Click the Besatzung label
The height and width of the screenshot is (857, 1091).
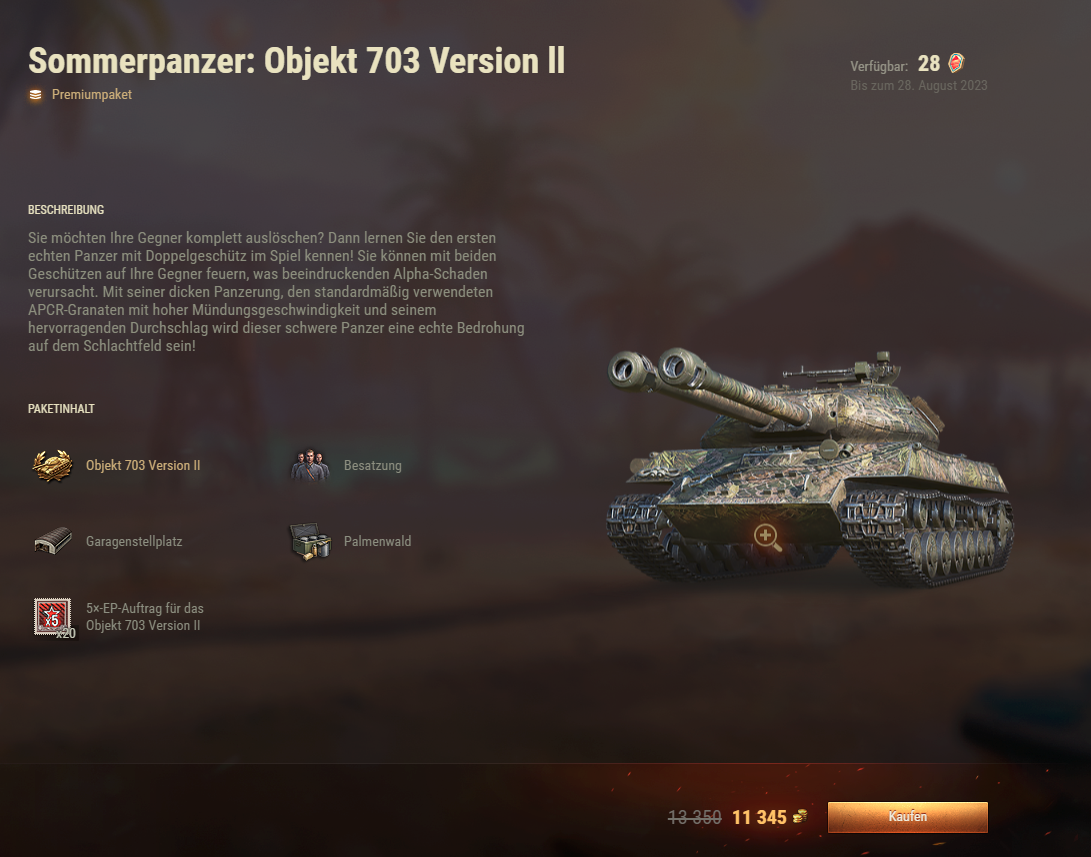[x=372, y=465]
